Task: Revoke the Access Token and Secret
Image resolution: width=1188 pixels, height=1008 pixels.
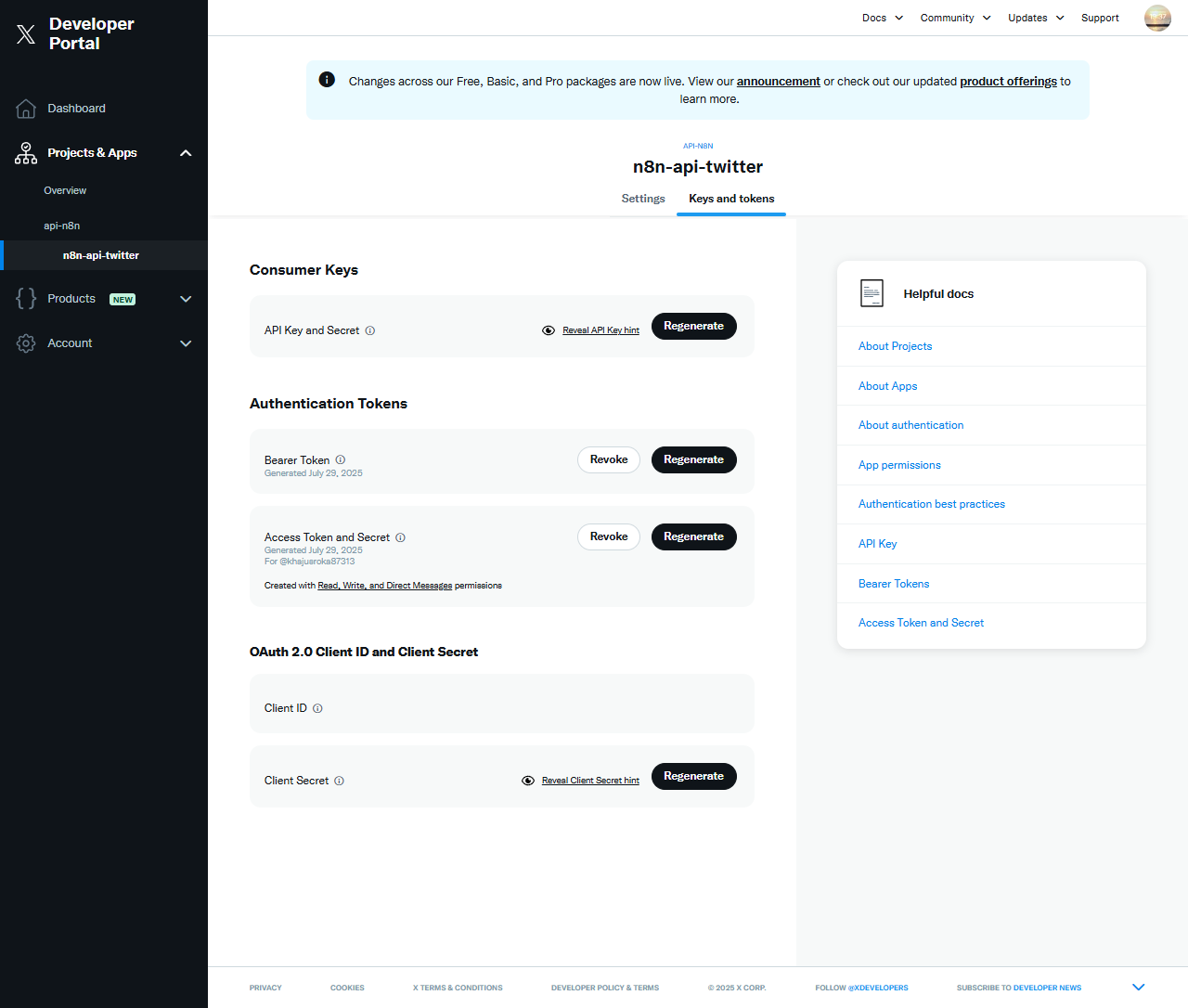Action: tap(609, 536)
